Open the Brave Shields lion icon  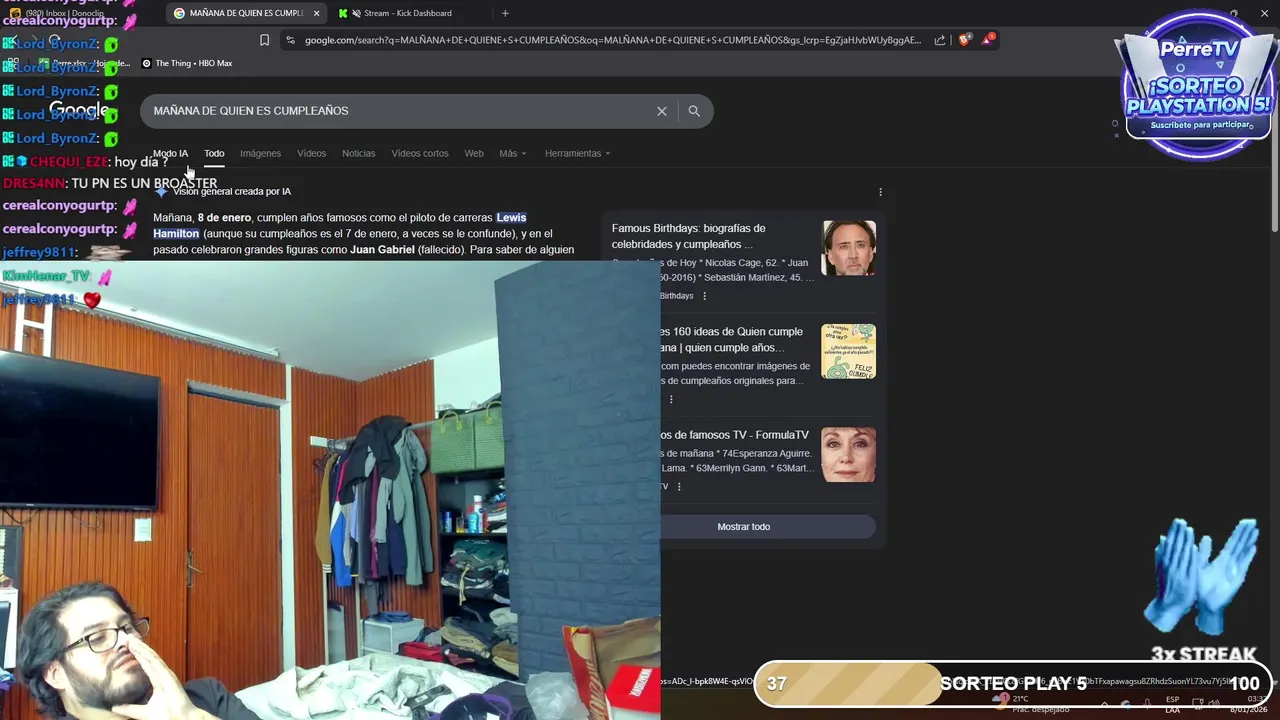964,40
